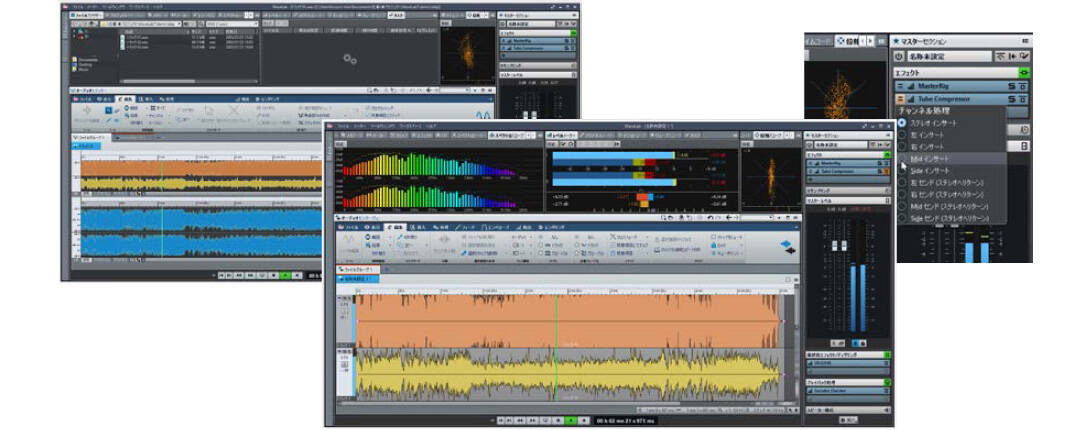Image resolution: width=1090 pixels, height=430 pixels.
Task: Open the orange channel-processing icon on Tube Compressor
Action: tap(900, 99)
